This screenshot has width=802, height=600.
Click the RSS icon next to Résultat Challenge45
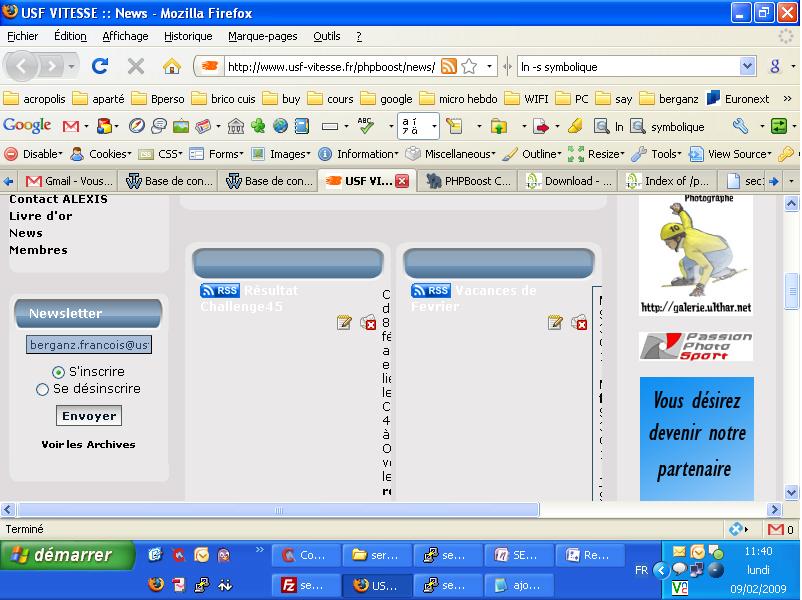coord(220,291)
